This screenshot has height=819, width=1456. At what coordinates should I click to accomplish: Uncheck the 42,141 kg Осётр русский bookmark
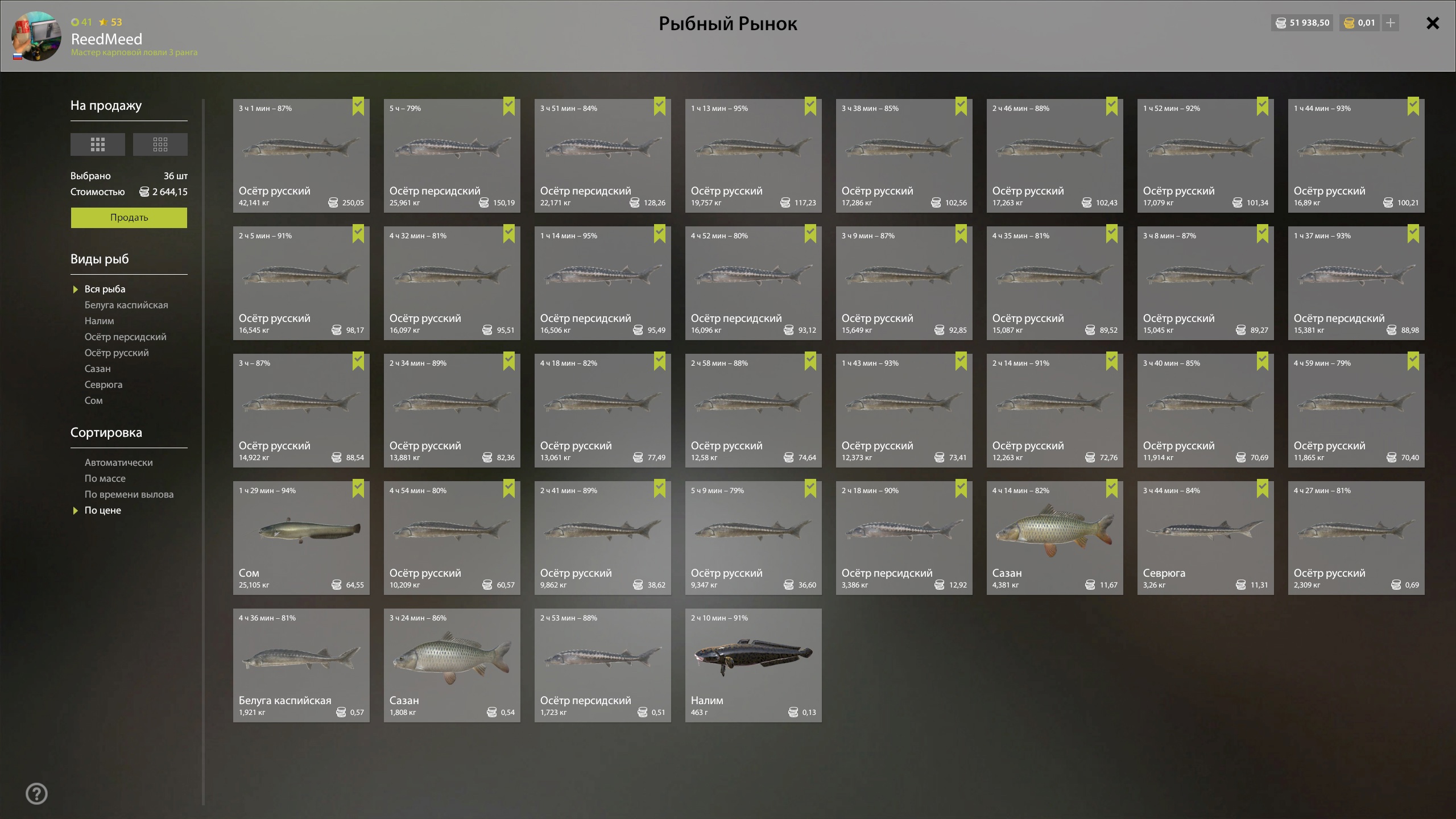pyautogui.click(x=358, y=106)
